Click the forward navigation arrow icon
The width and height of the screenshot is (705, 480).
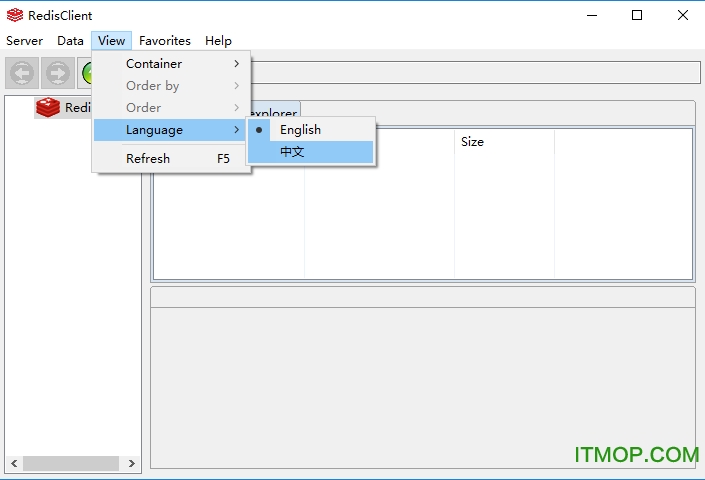(x=58, y=73)
